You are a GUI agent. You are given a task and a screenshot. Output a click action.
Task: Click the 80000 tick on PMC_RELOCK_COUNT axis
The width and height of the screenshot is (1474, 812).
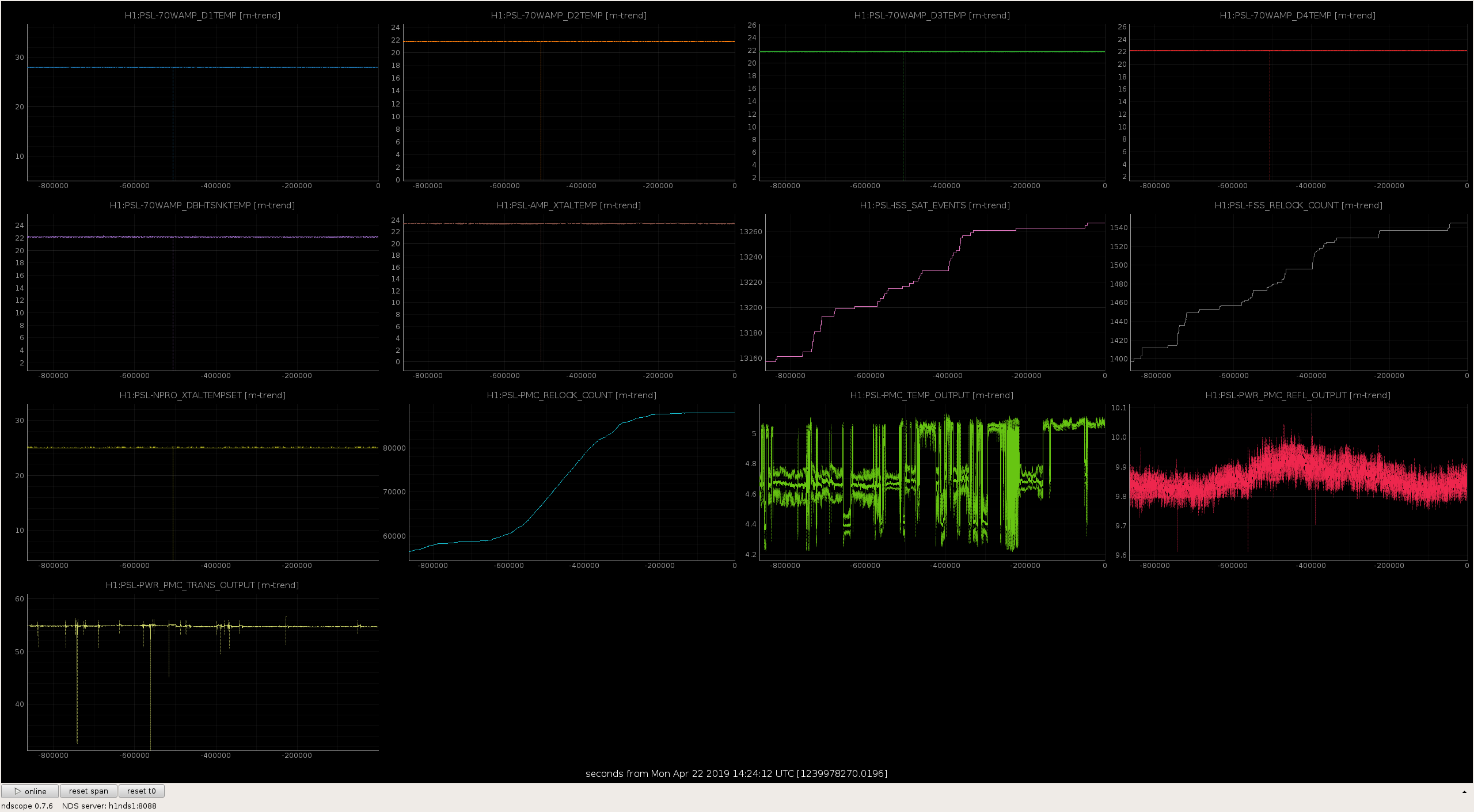394,448
